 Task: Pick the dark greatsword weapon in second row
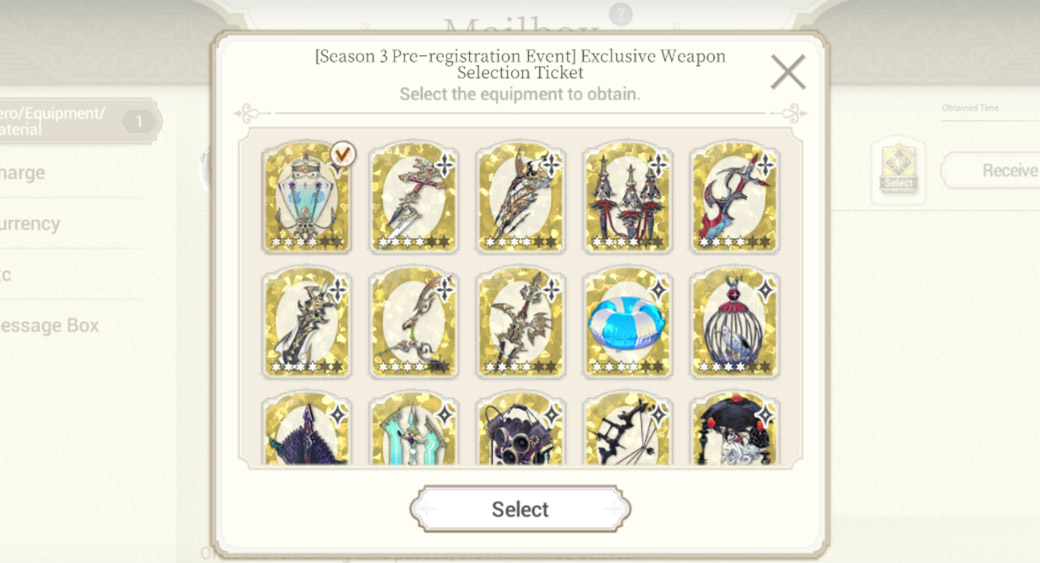pyautogui.click(x=306, y=323)
